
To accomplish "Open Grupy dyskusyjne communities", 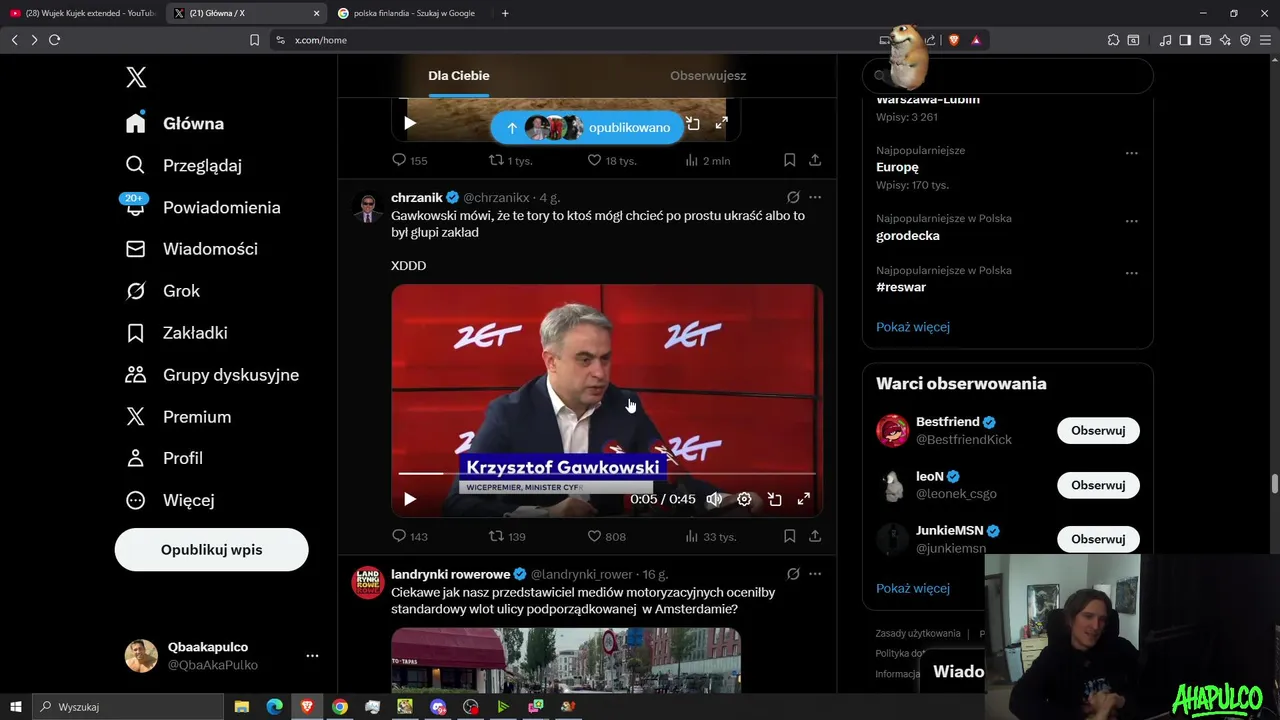I will (x=212, y=375).
